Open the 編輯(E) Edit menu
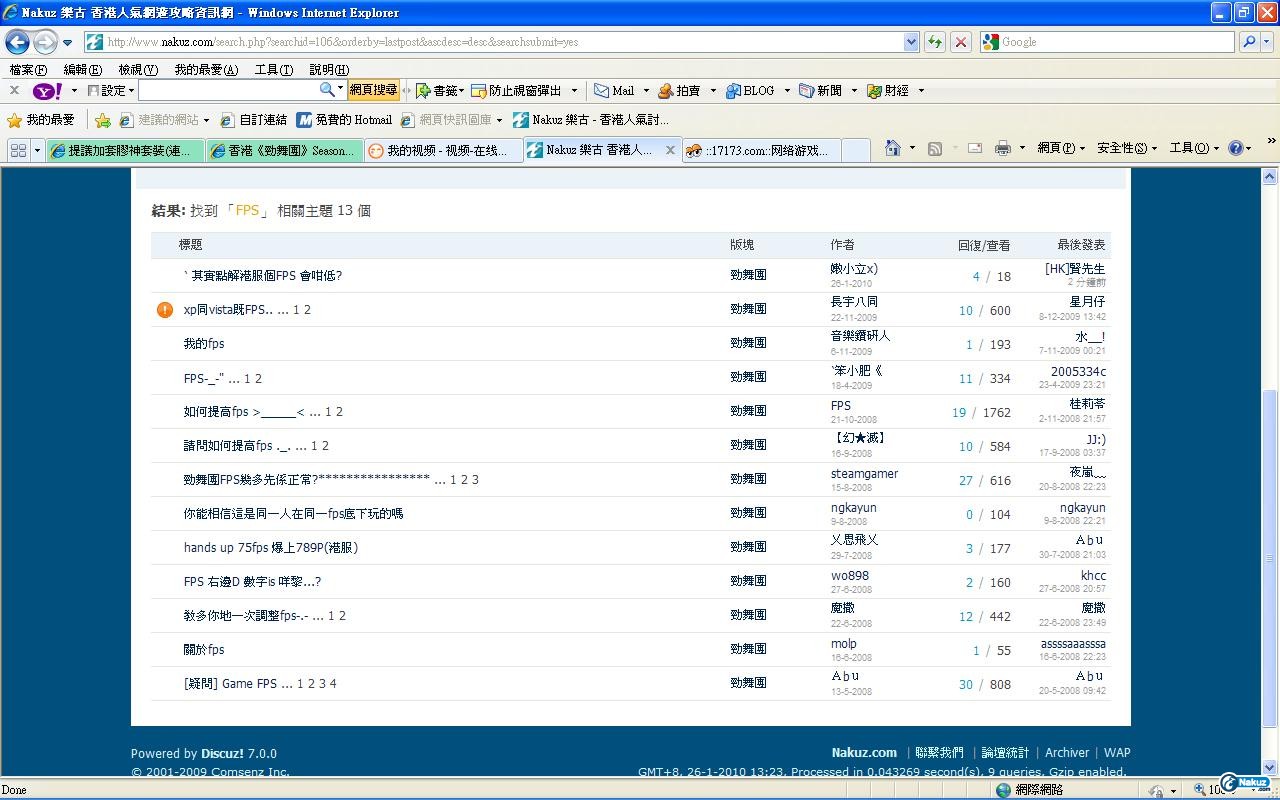The height and width of the screenshot is (800, 1280). tap(82, 70)
